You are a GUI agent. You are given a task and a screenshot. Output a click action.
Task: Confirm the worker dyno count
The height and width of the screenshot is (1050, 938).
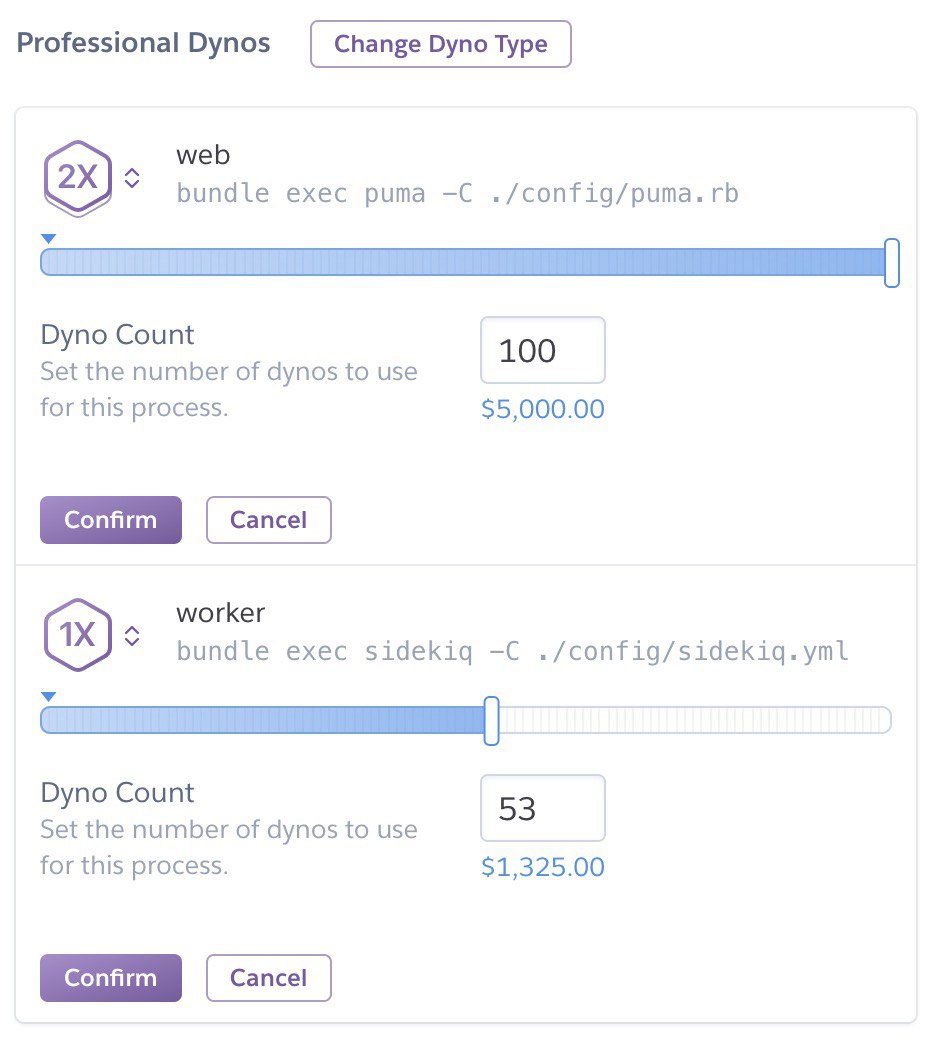tap(111, 978)
